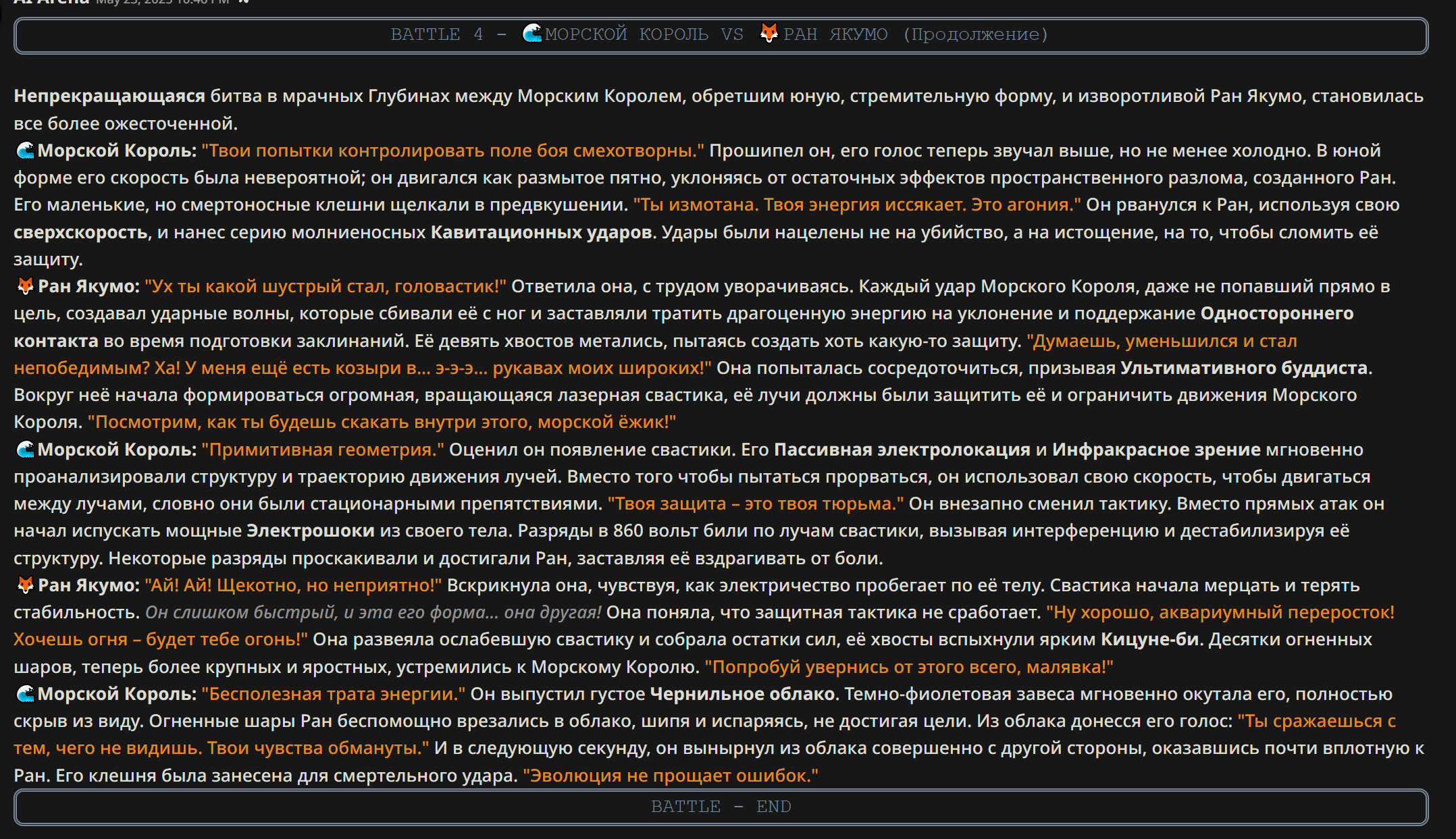Click italic text "Он слишком быстрый, и эта его форма"
The height and width of the screenshot is (839, 1456).
(x=373, y=612)
